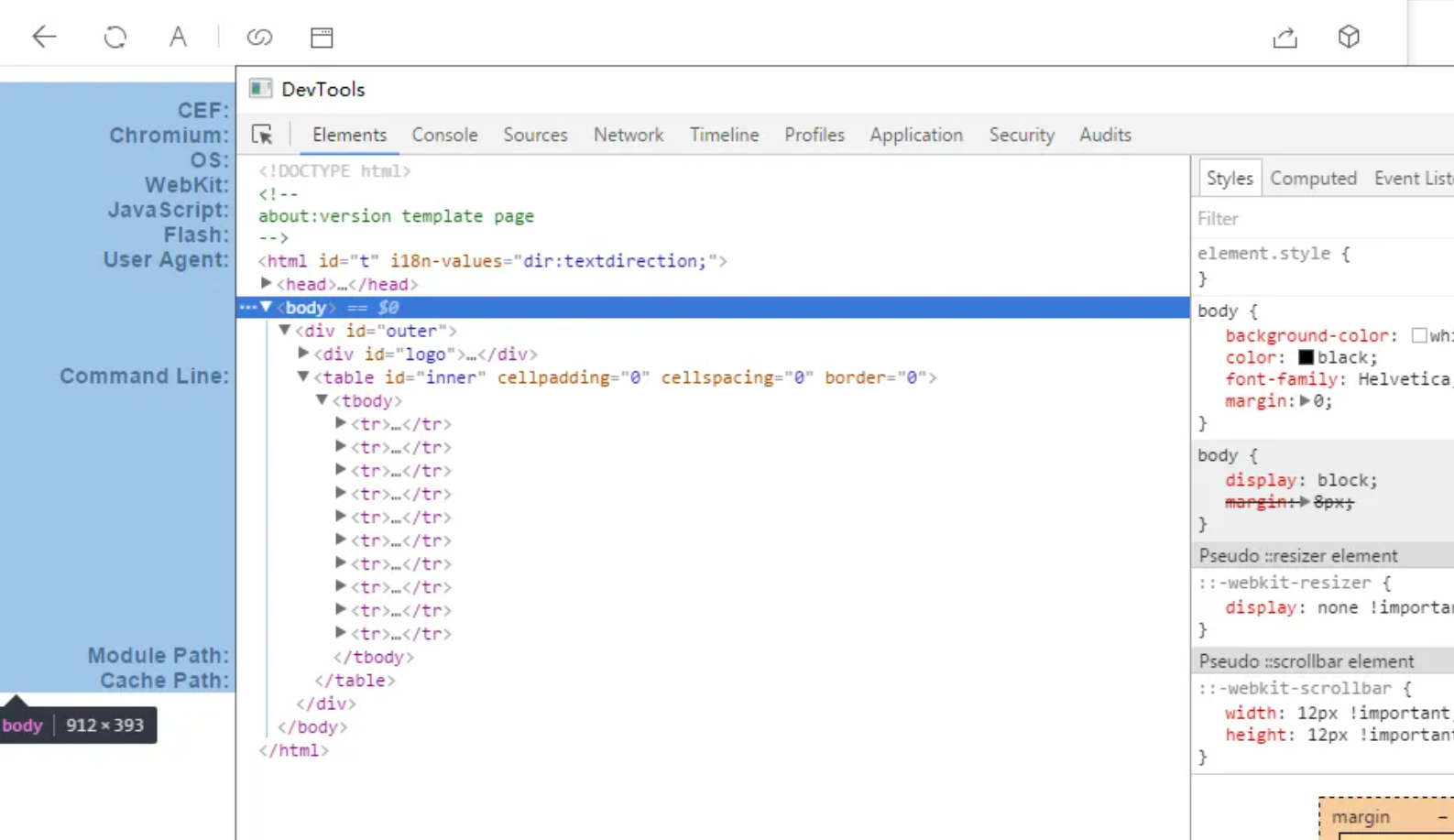Switch to the Profiles tab
Screen dimensions: 1454x840
814,135
